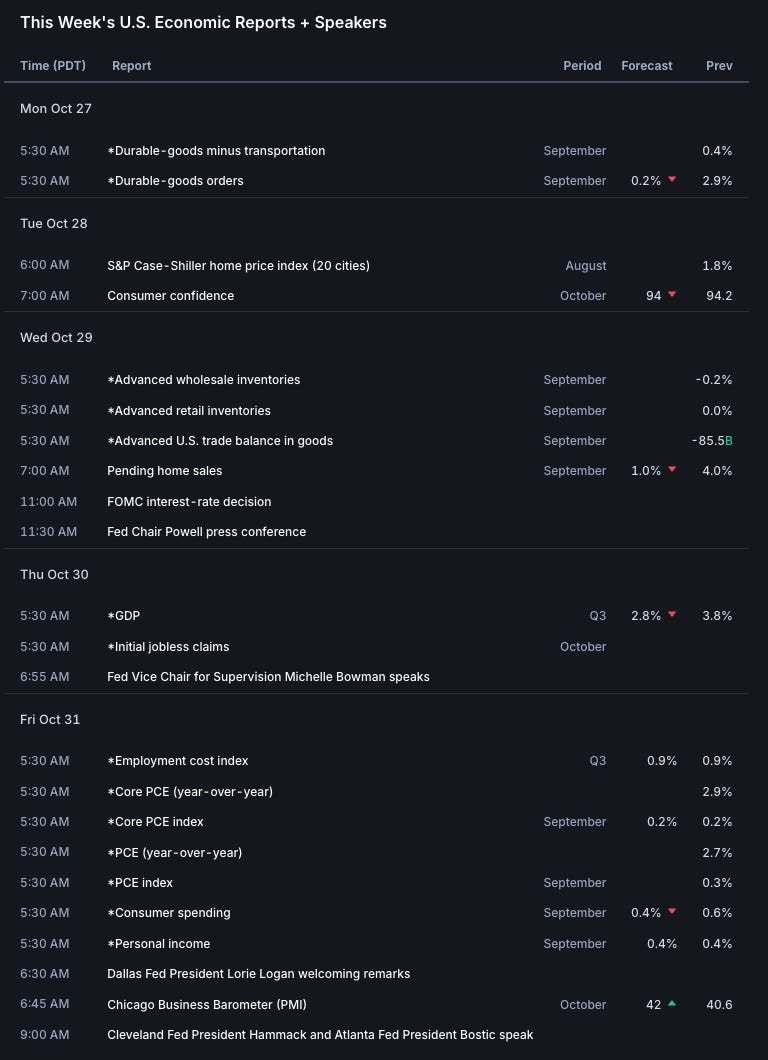The image size is (768, 1060).
Task: Click the S&P Case-Shiller home price index report
Action: (238, 265)
